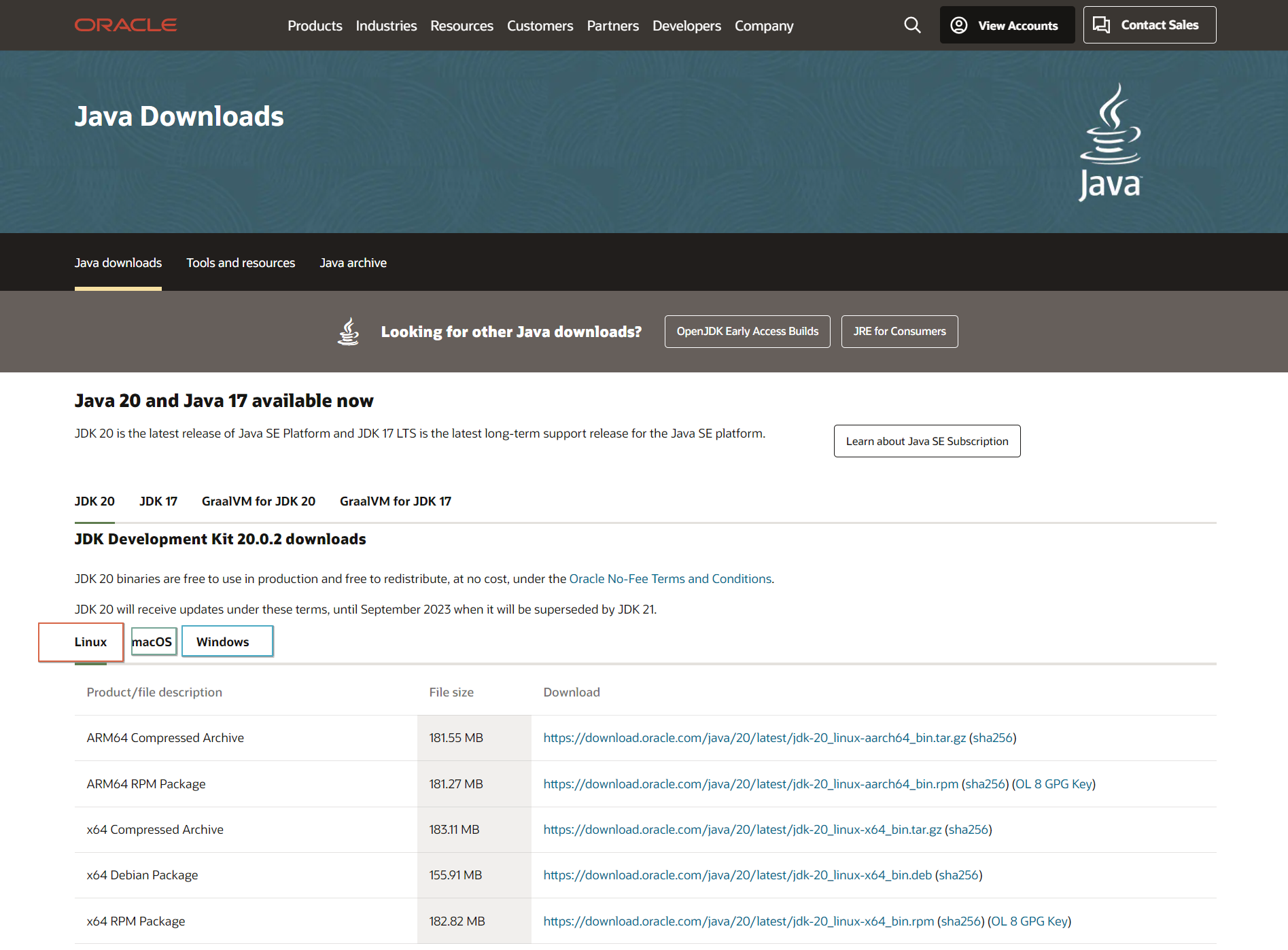The width and height of the screenshot is (1288, 950).
Task: Open the Partners menu
Action: coord(612,26)
